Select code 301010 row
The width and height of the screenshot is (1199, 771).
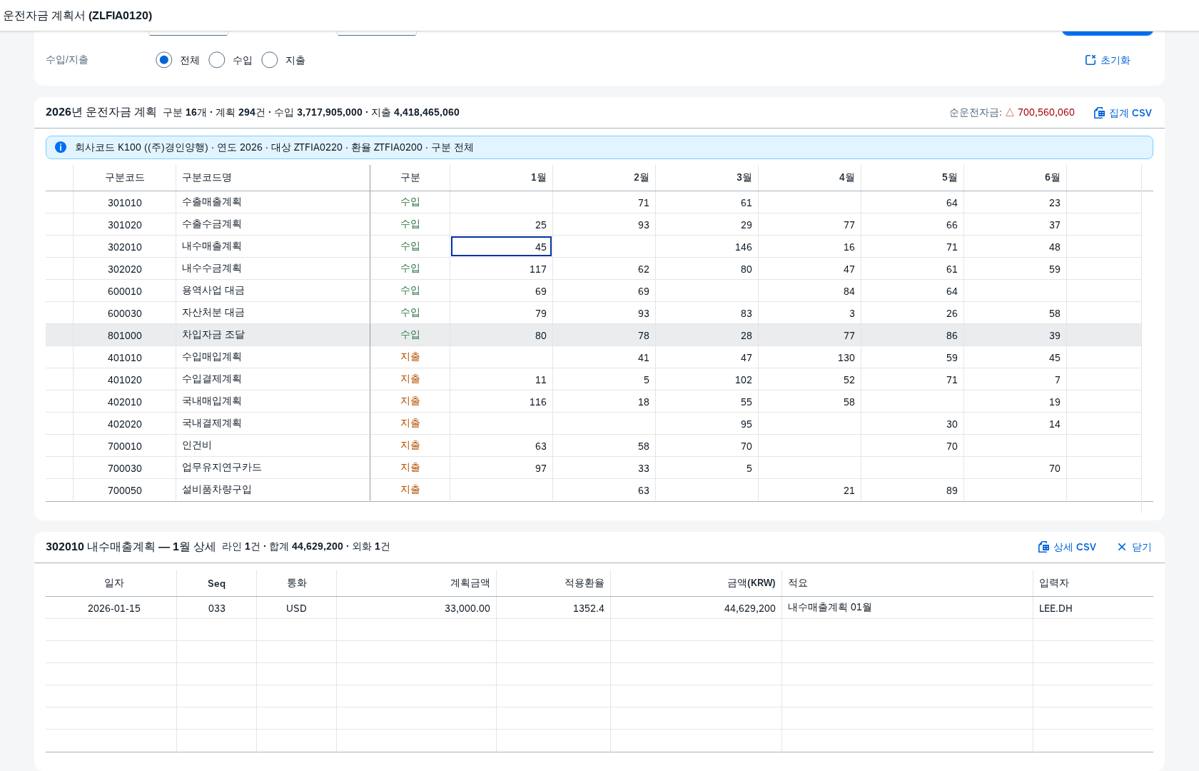125,203
